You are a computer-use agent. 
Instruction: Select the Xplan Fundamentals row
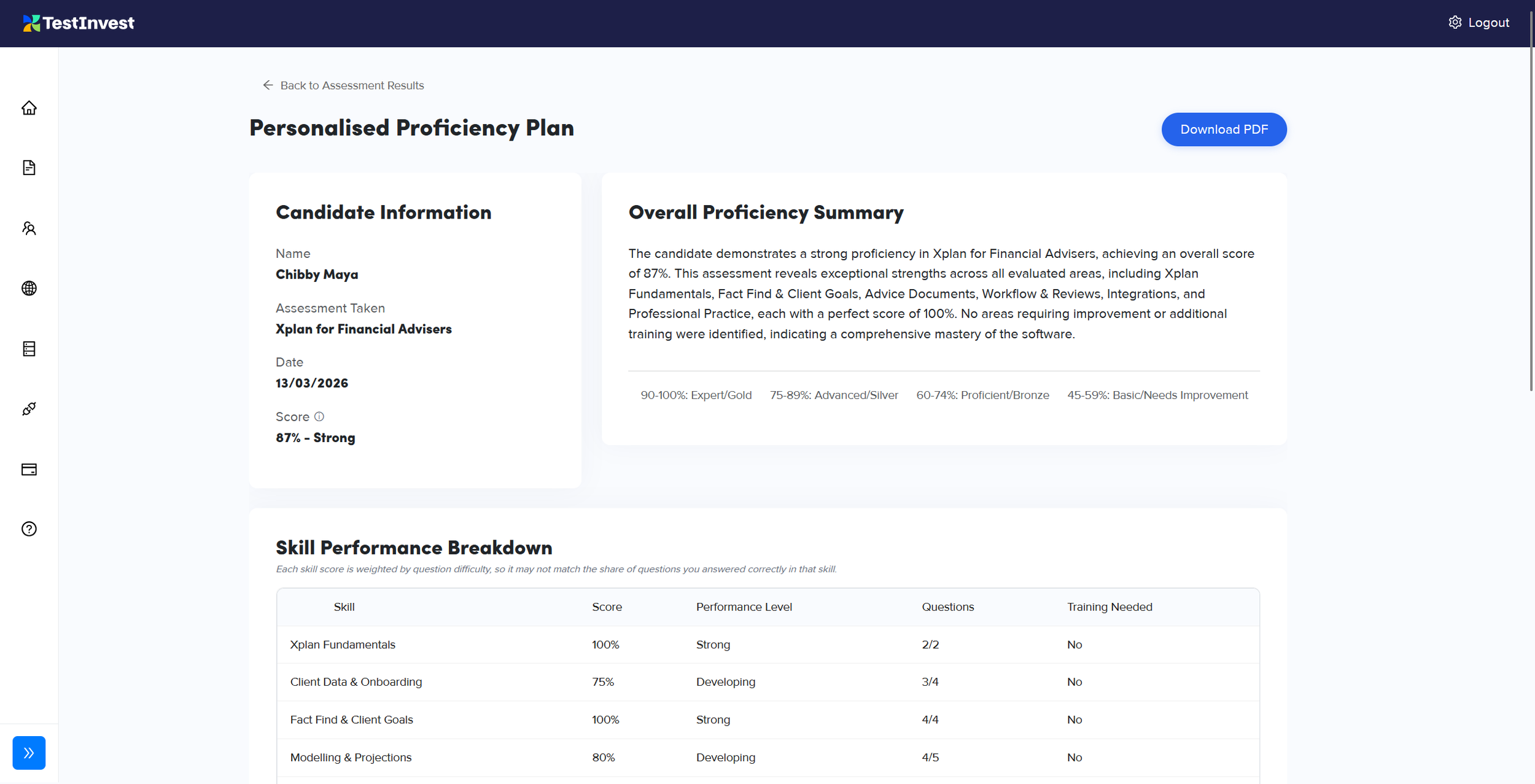(x=767, y=645)
